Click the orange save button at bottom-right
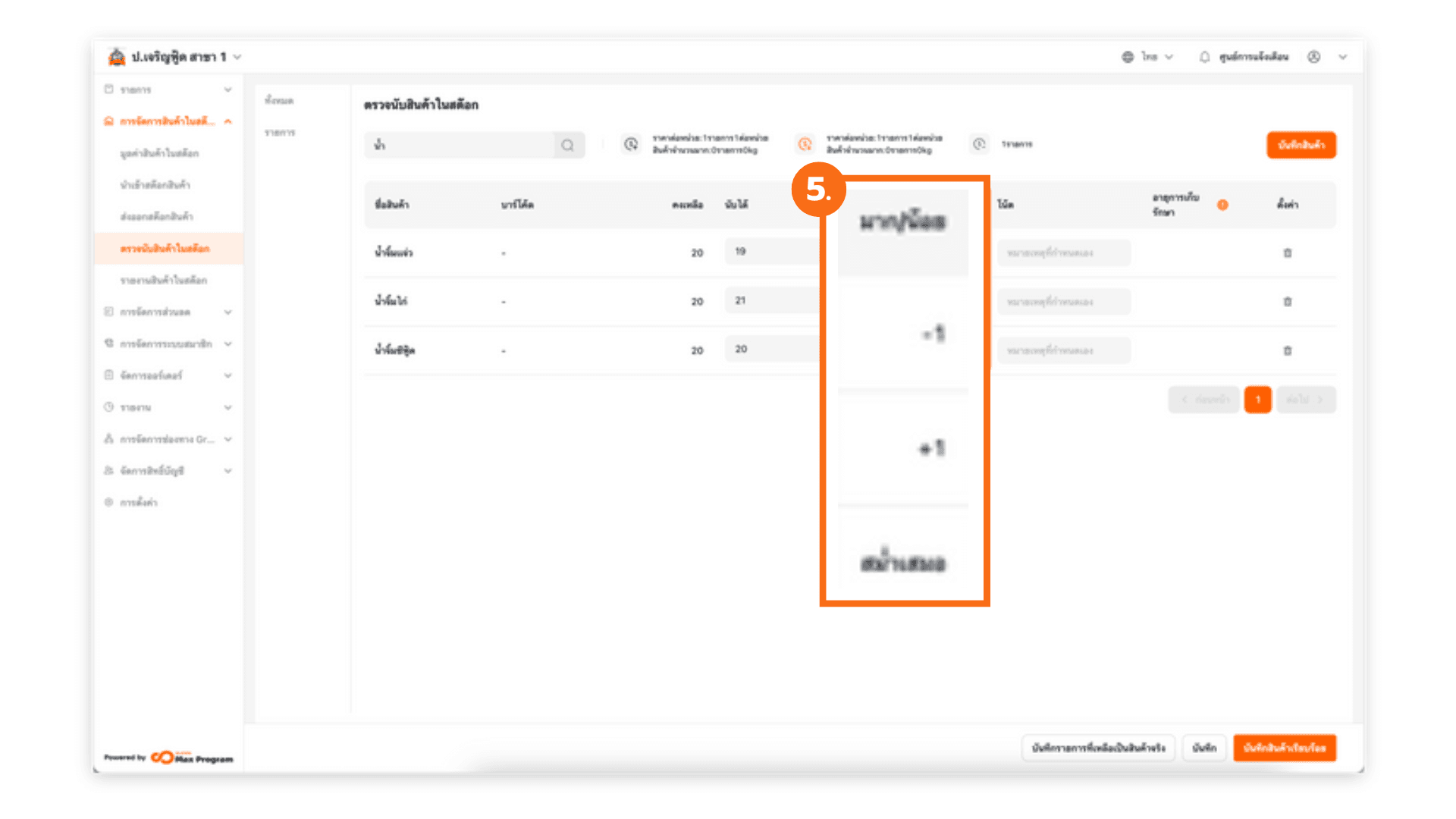This screenshot has height=819, width=1456. coord(1284,748)
